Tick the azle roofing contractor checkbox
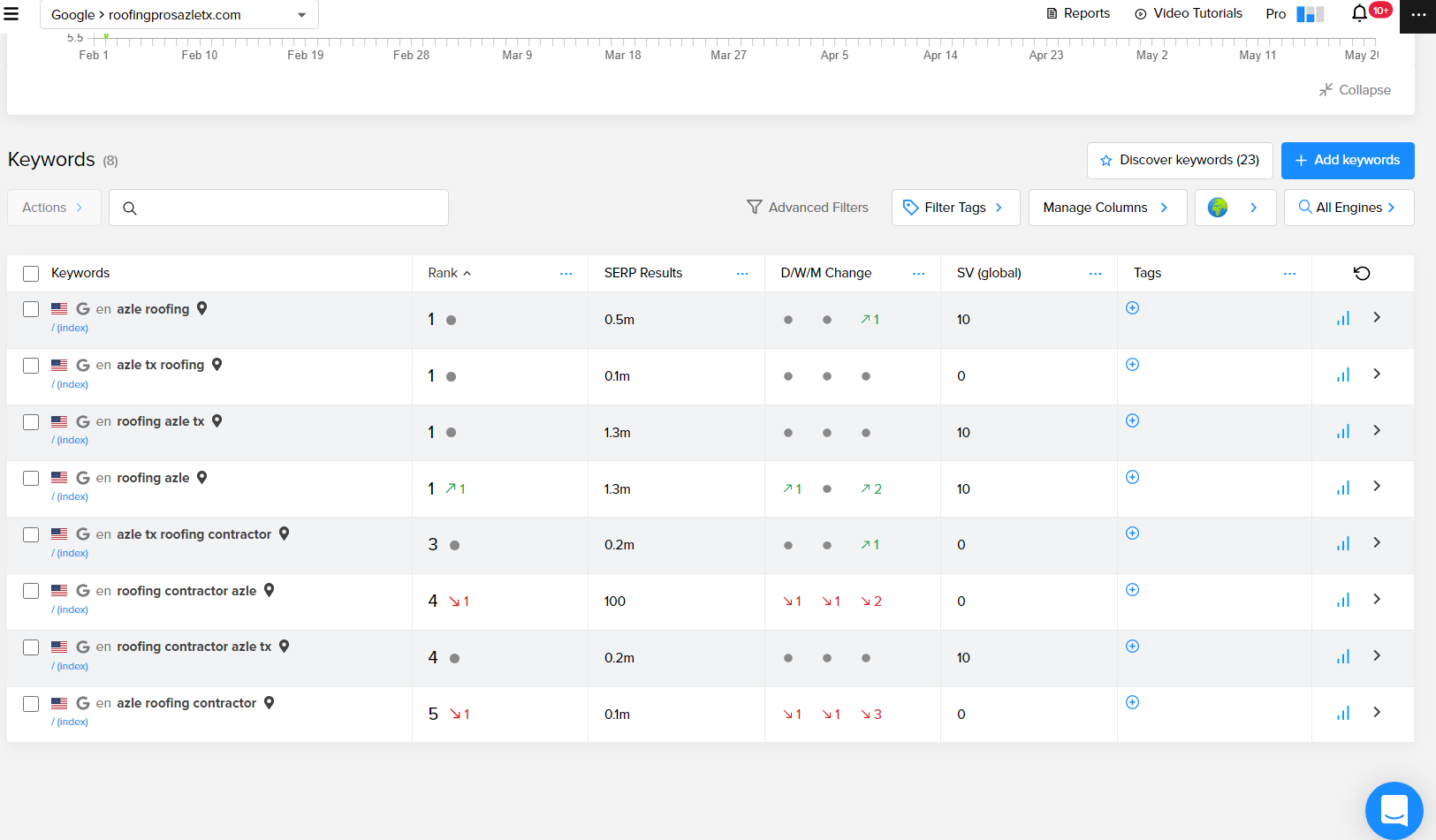This screenshot has height=840, width=1436. click(31, 704)
